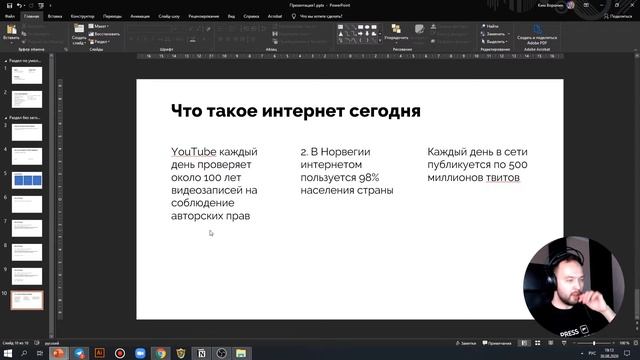Create a new slide (Создать слайд)
Image resolution: width=640 pixels, height=360 pixels.
[79, 33]
